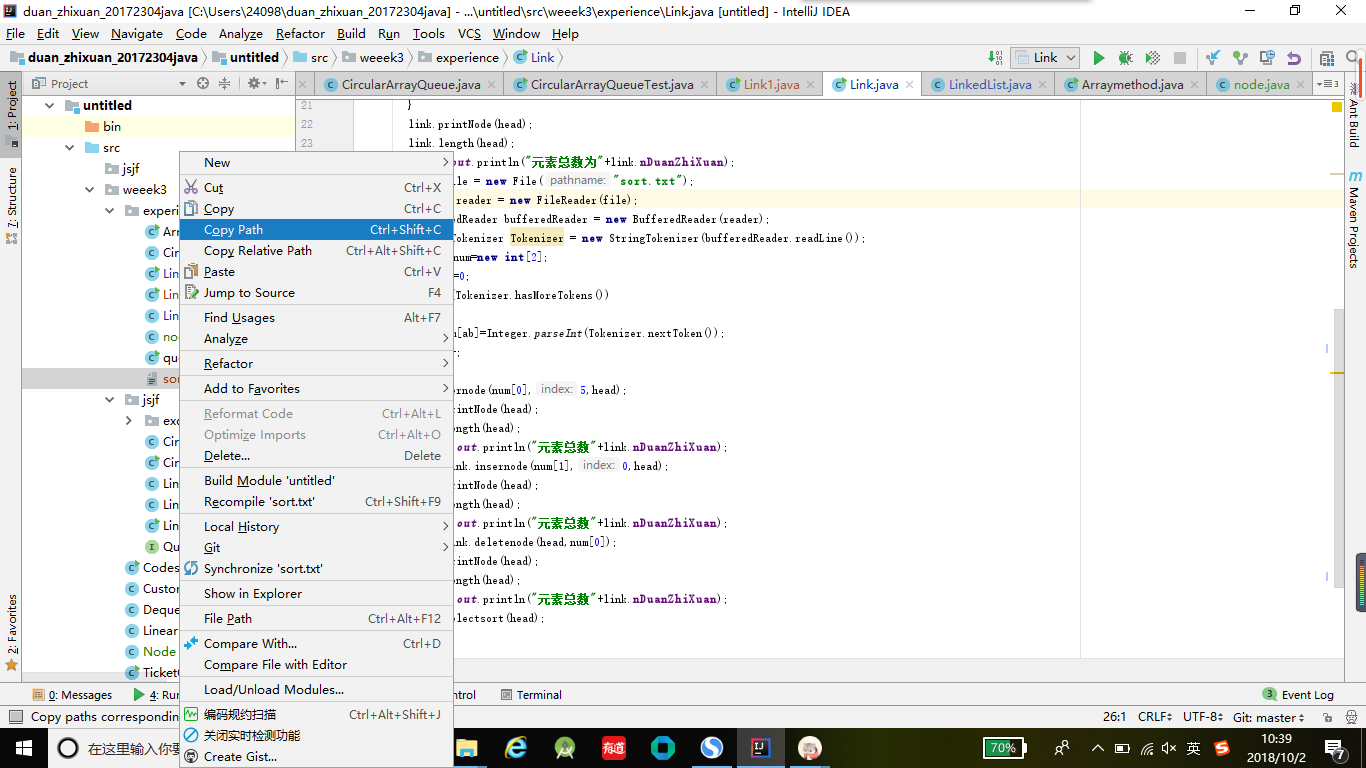
Task: Open the Local History submenu
Action: [316, 527]
